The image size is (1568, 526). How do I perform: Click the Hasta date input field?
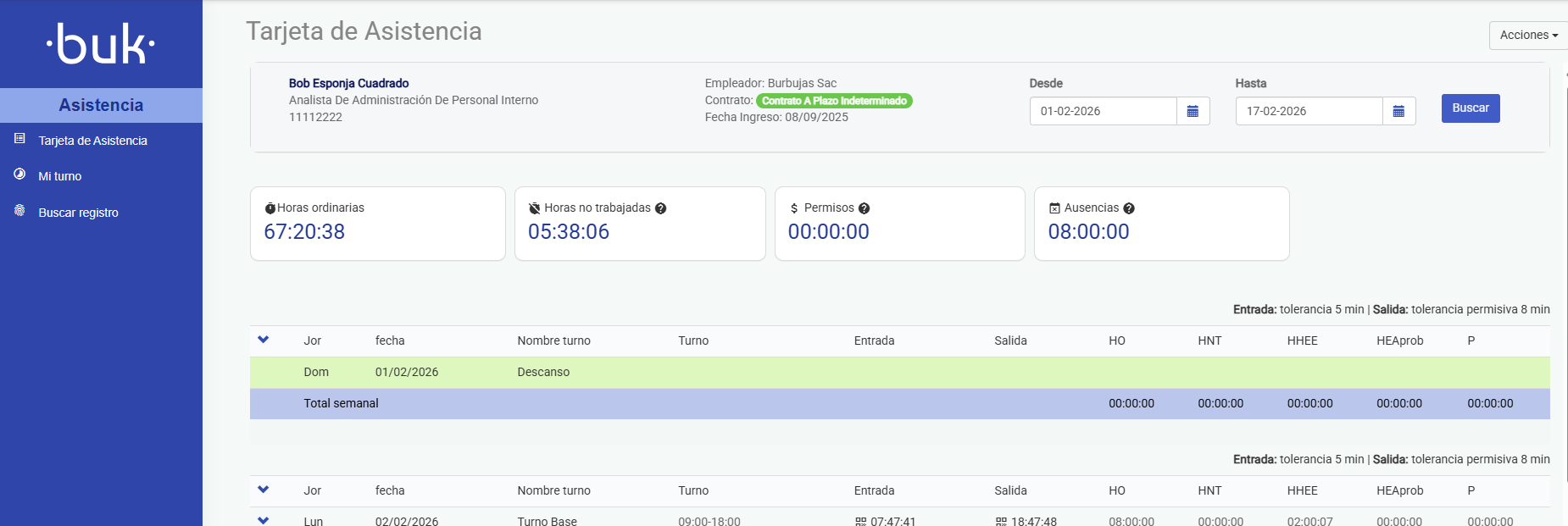1309,111
